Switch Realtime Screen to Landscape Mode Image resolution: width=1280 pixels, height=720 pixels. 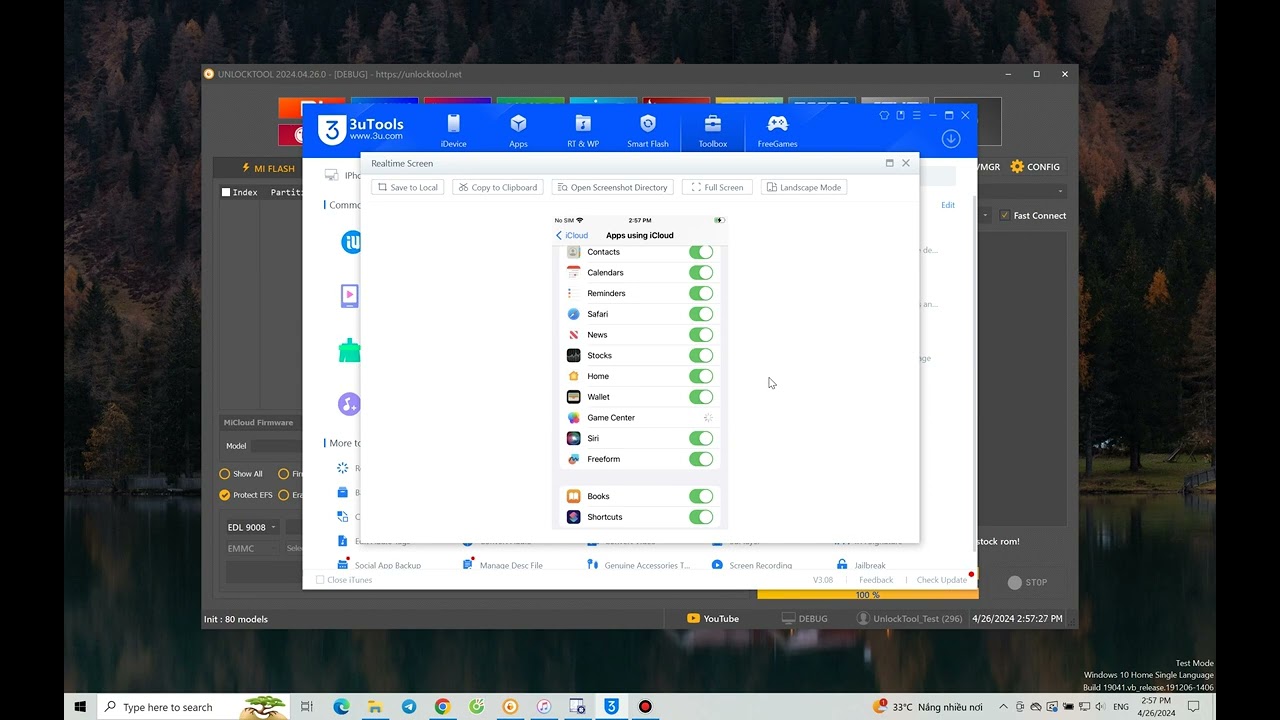[804, 187]
